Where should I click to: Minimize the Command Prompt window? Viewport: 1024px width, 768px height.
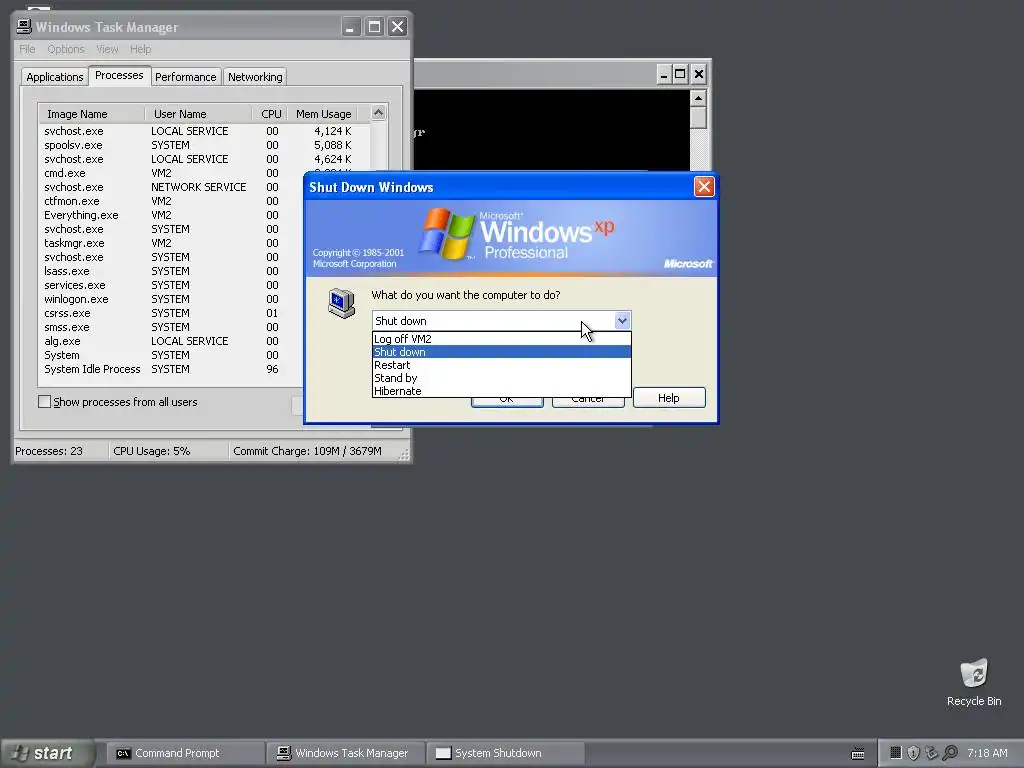pyautogui.click(x=664, y=74)
